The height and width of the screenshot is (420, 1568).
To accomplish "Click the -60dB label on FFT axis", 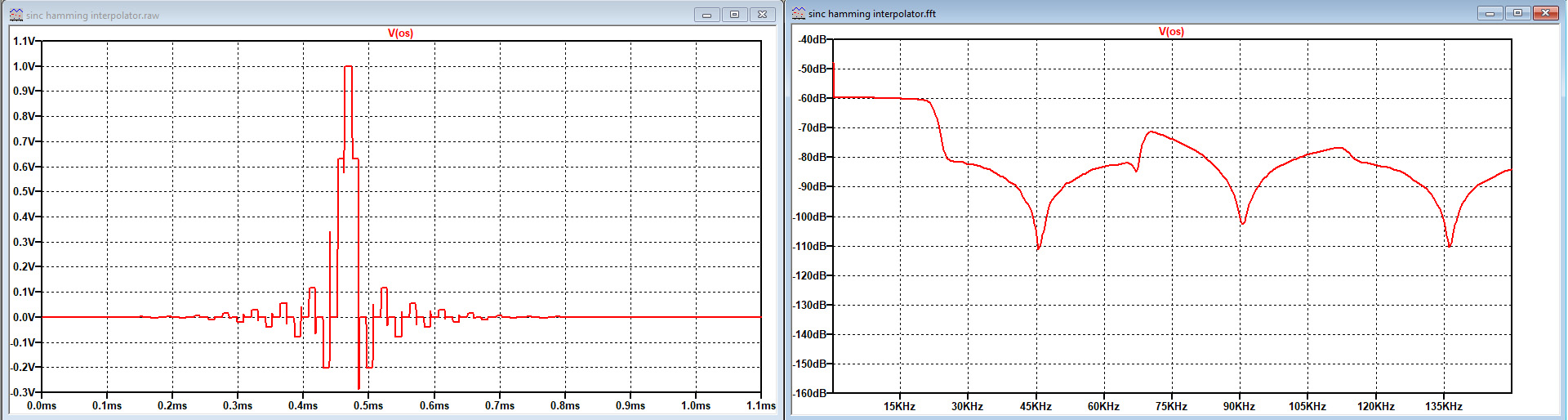I will [x=811, y=98].
